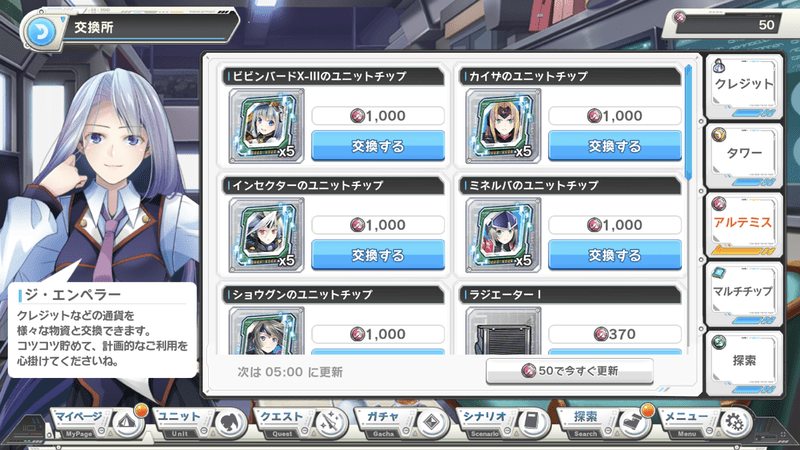The image size is (800, 450).
Task: Exchange for インセクター unit chip
Action: [x=378, y=255]
